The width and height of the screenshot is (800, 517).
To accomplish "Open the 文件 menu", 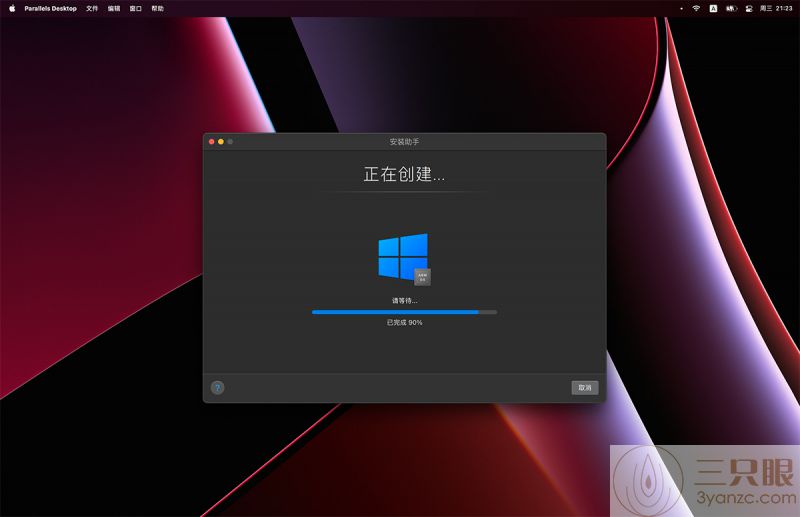I will [x=92, y=8].
